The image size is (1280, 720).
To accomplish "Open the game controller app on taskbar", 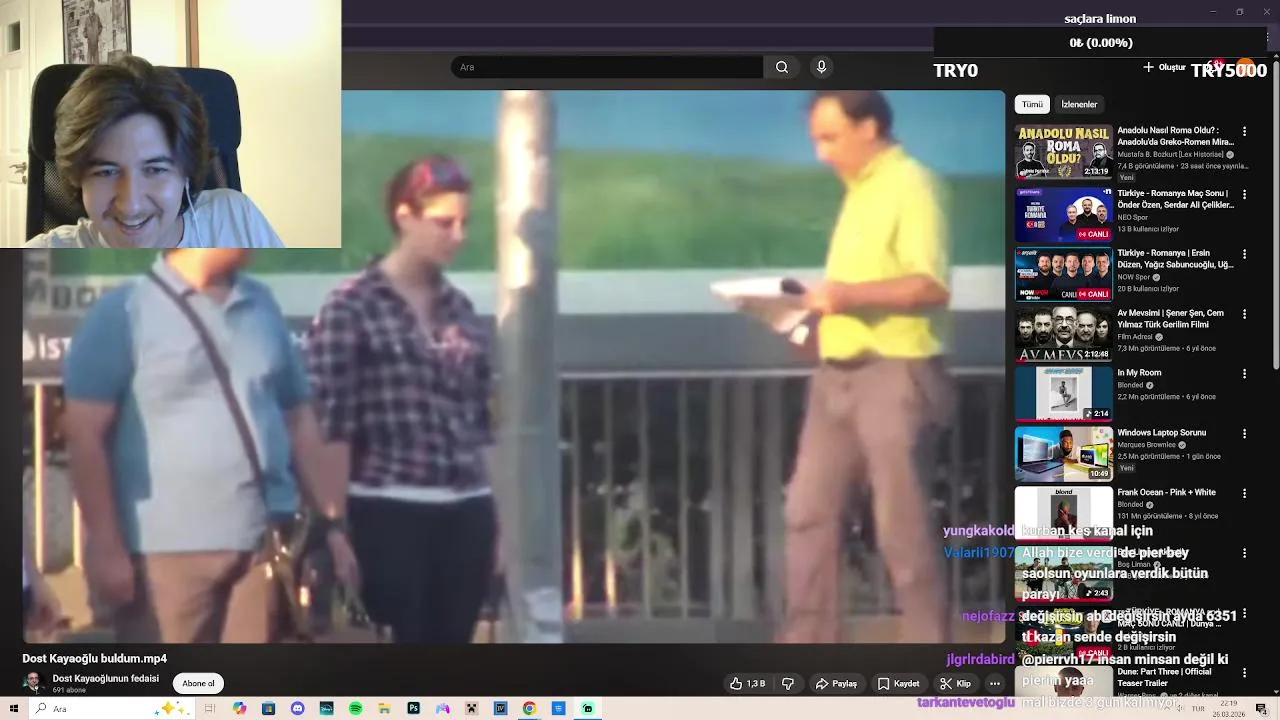I will (x=442, y=709).
